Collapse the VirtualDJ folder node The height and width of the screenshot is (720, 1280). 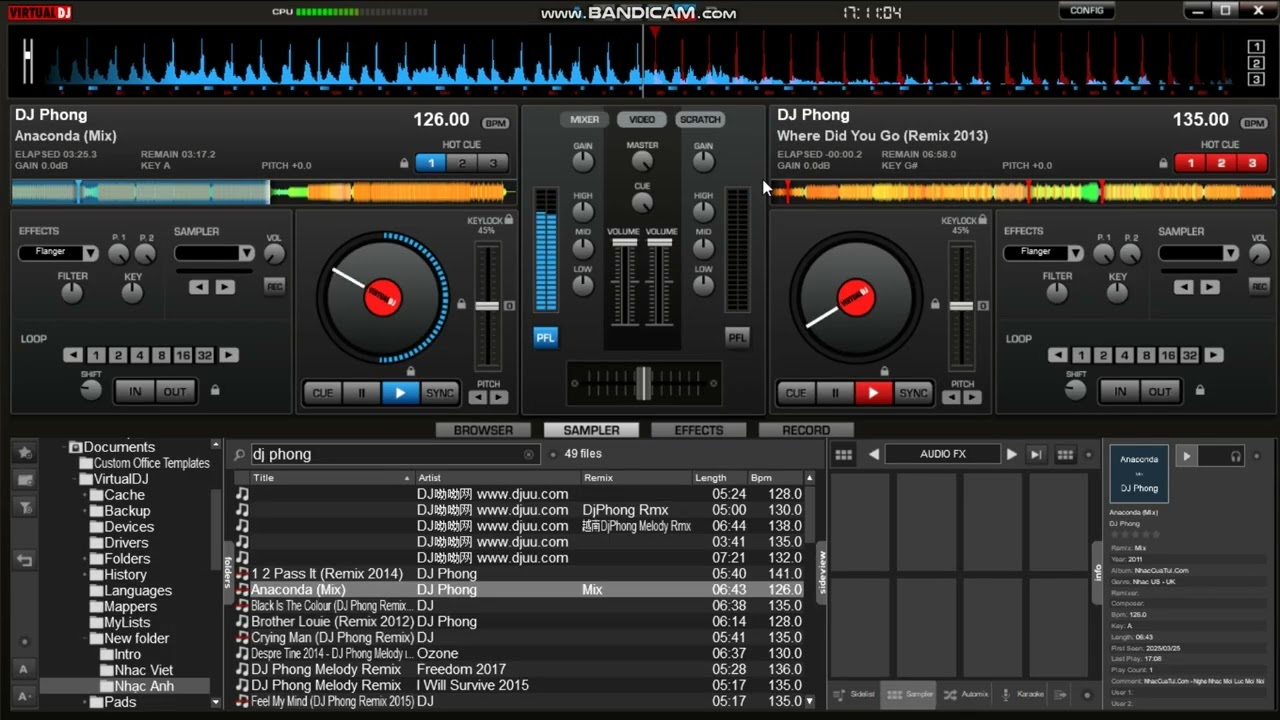point(74,479)
